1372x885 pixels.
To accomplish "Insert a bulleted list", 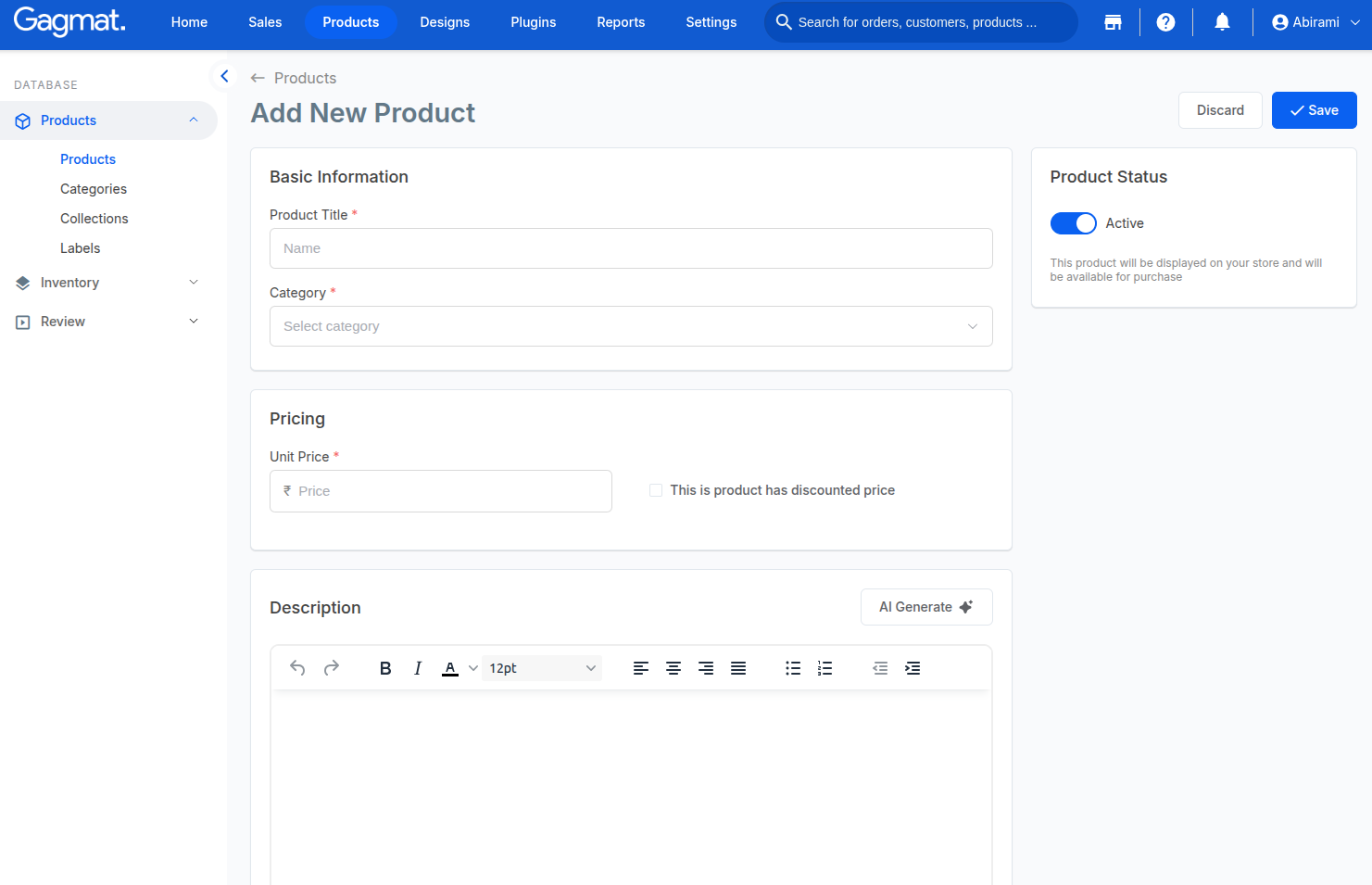I will click(793, 668).
